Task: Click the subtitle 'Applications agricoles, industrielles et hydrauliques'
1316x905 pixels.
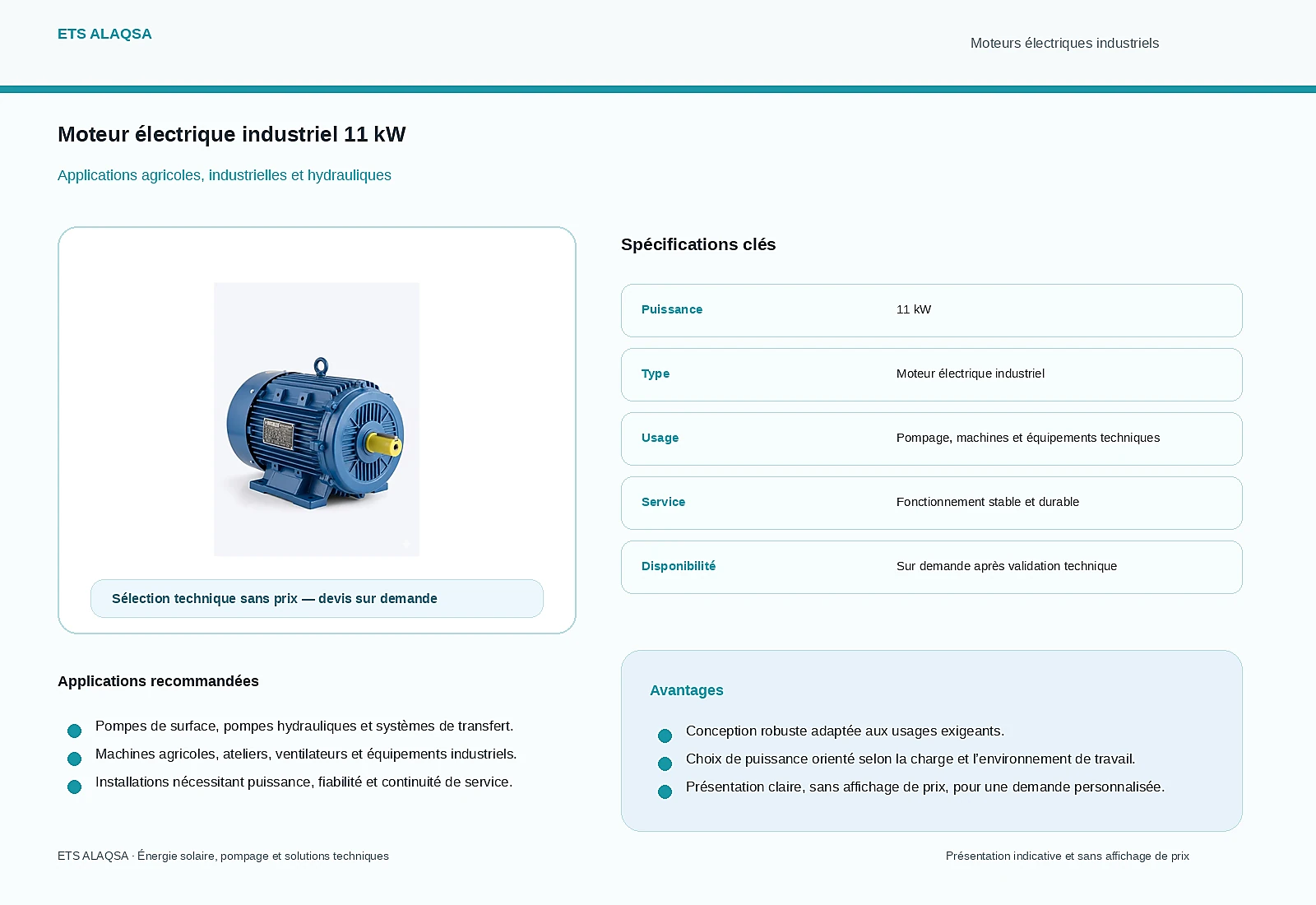Action: click(225, 175)
